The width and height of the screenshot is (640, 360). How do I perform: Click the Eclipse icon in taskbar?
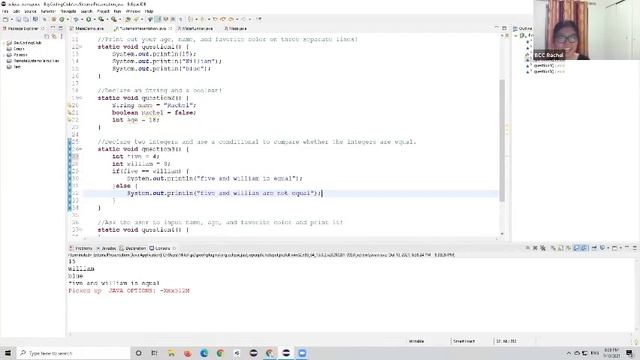pos(286,353)
